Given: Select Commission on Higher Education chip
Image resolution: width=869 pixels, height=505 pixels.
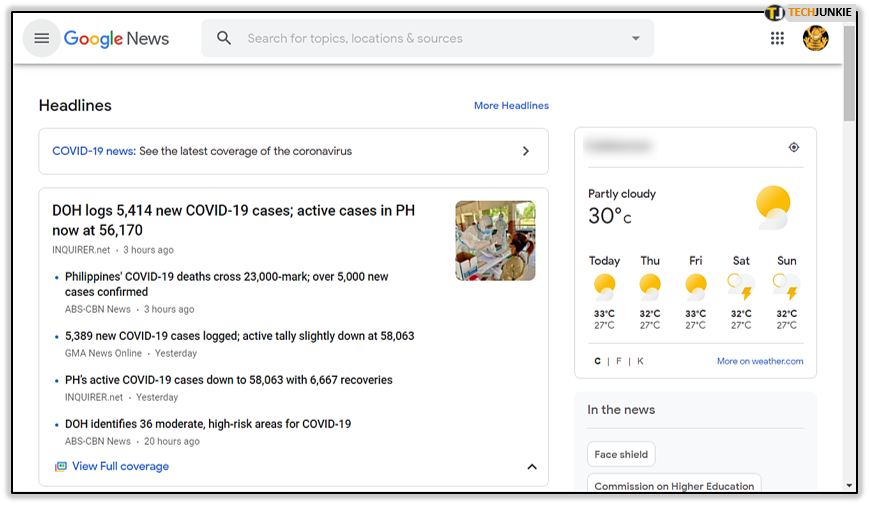Looking at the screenshot, I should [x=674, y=485].
